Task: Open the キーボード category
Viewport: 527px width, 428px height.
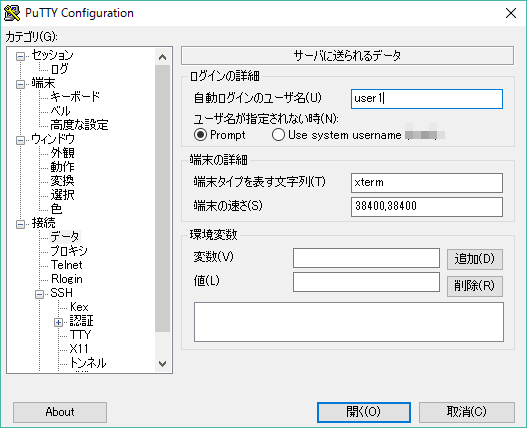Action: 75,97
